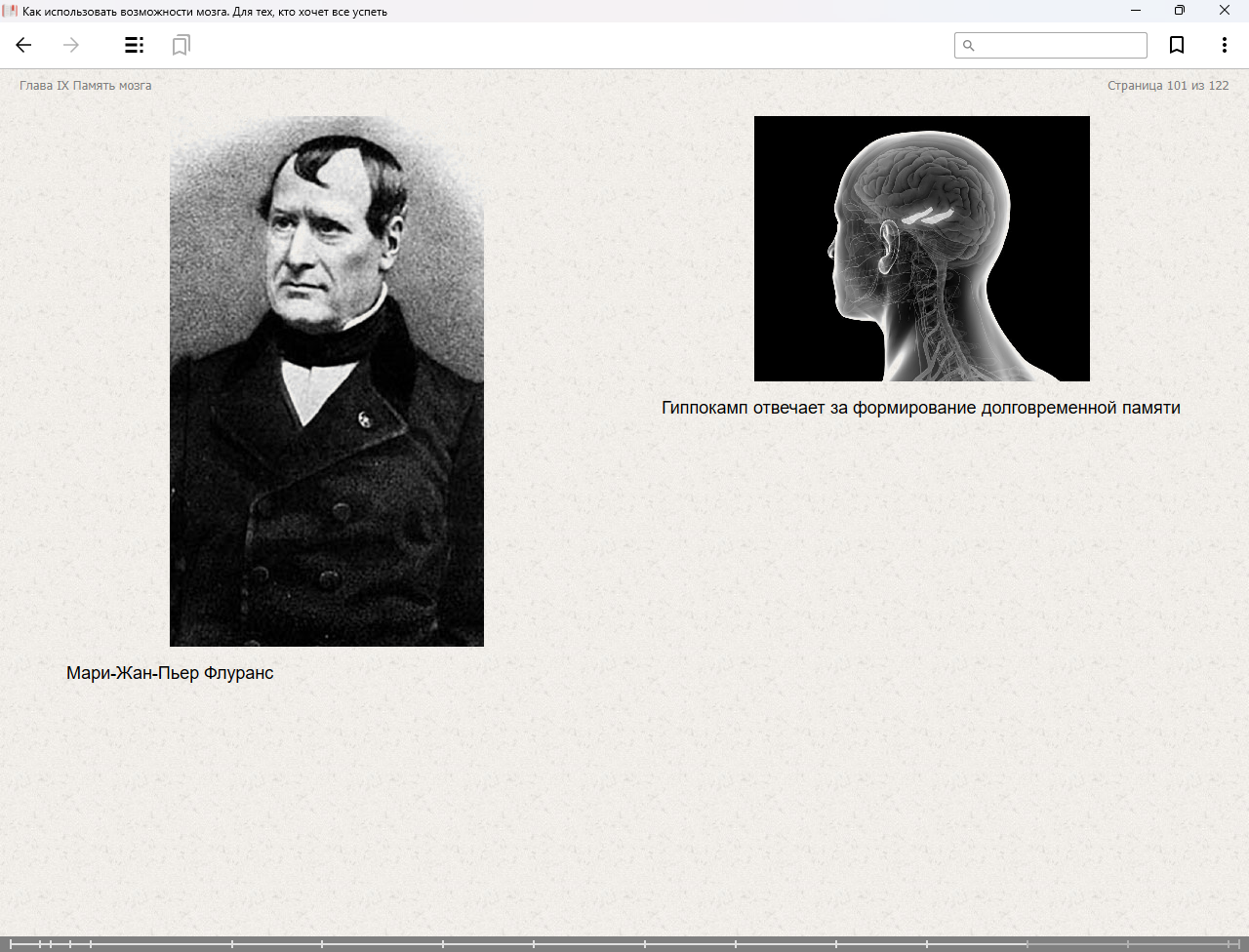Click the book app icon in title bar
1249x952 pixels.
[x=10, y=11]
